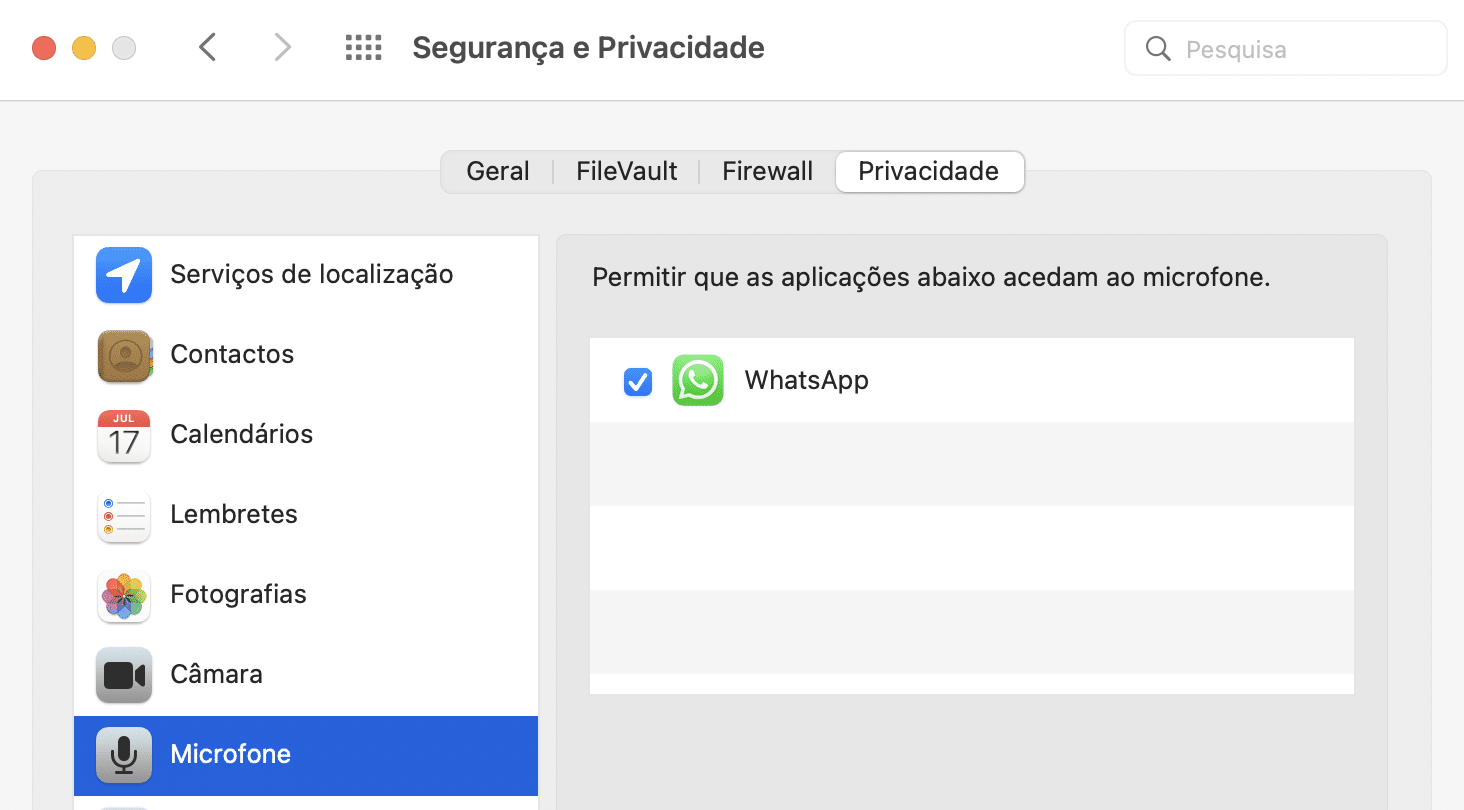
Task: Show all preferences grid icon
Action: [364, 48]
